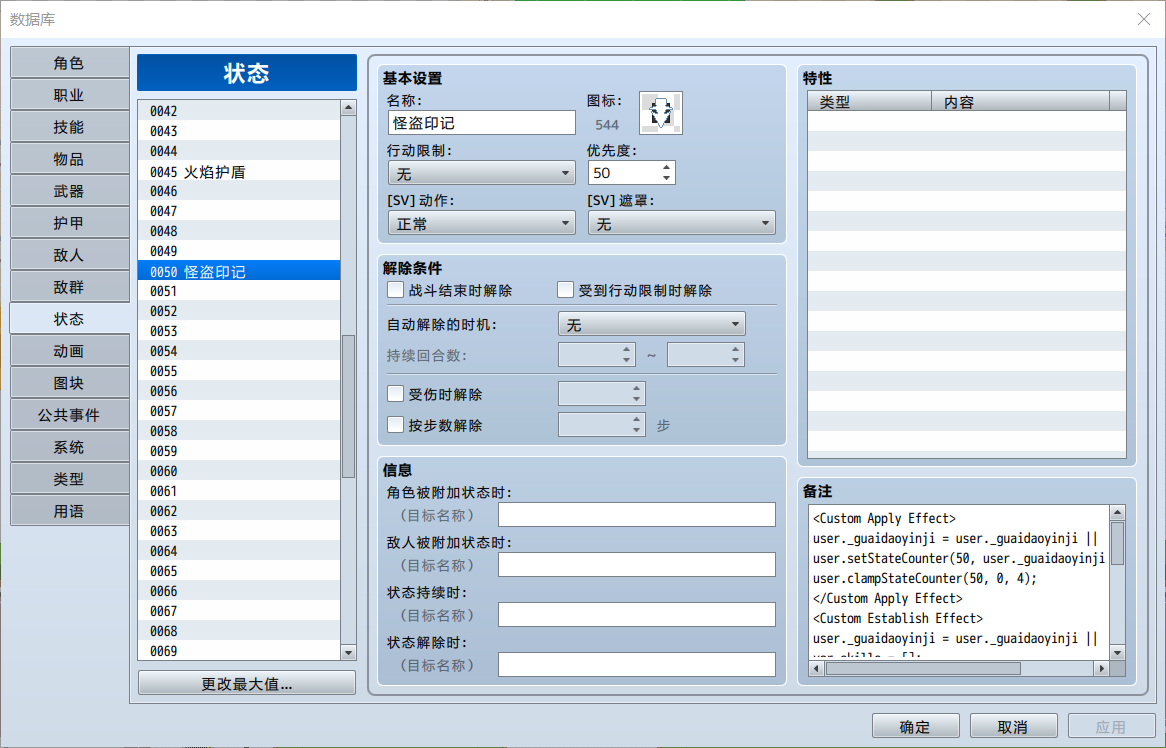Click scroll-down arrow in the notes box

(1117, 653)
